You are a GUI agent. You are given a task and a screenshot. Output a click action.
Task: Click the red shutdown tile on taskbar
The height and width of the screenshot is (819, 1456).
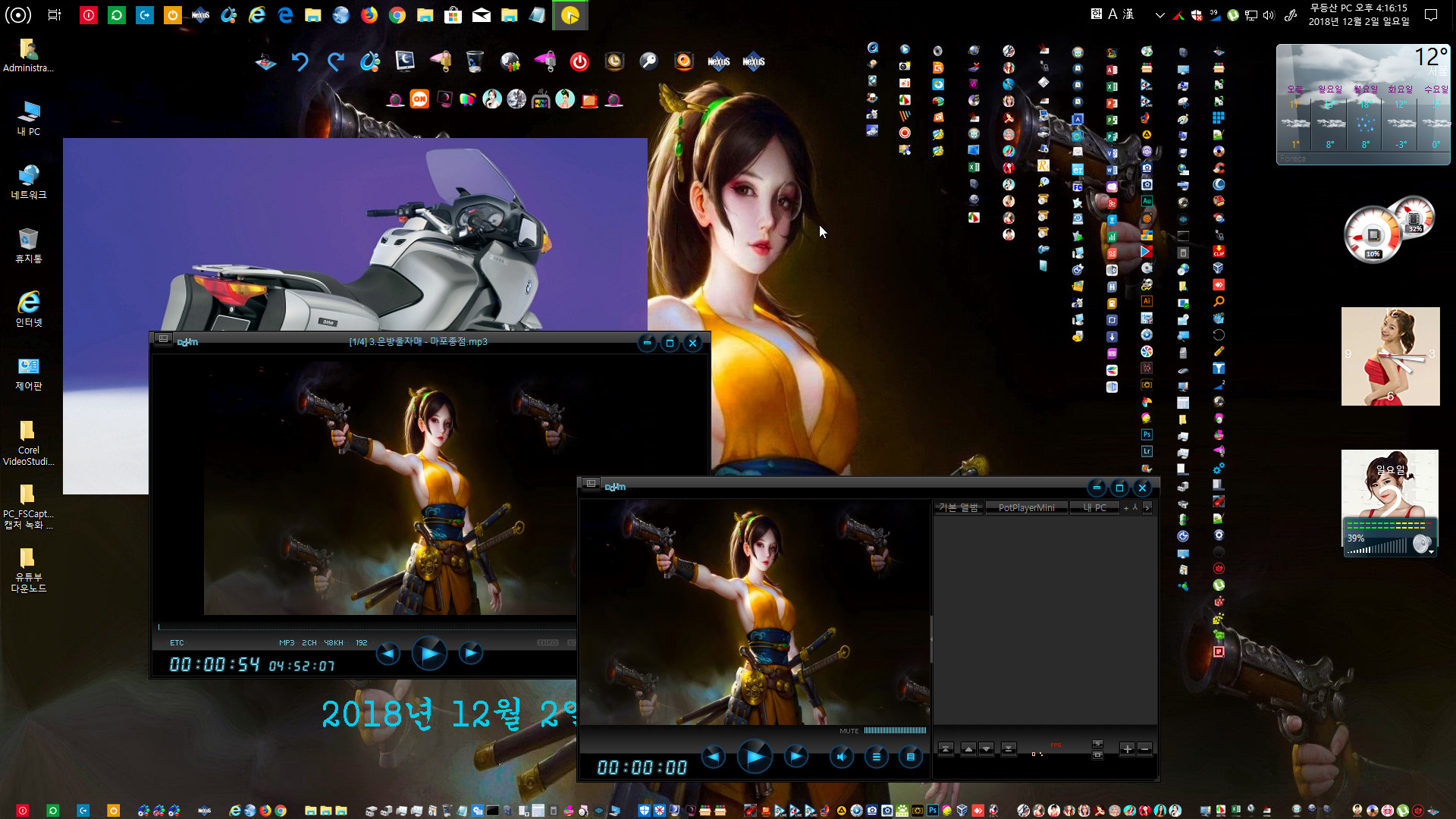[x=89, y=14]
